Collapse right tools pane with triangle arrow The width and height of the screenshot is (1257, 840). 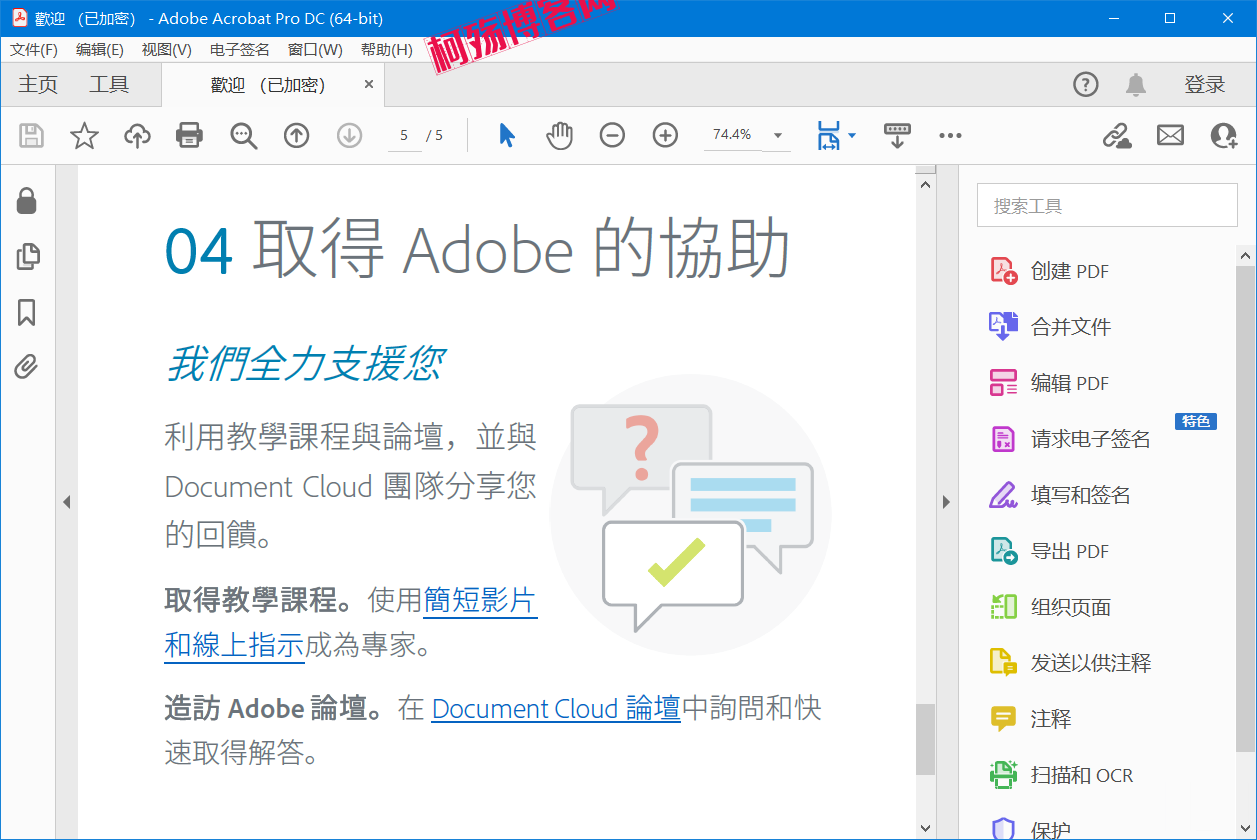point(947,502)
